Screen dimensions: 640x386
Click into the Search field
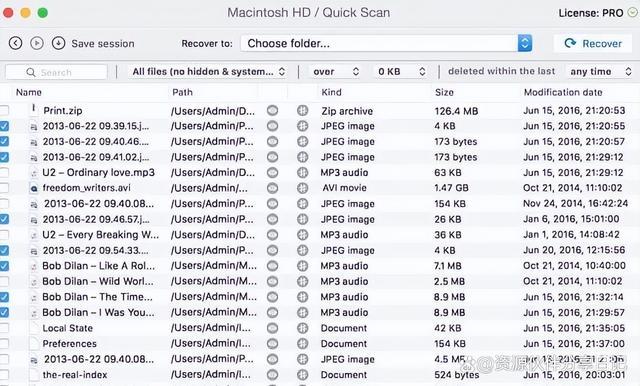tap(56, 72)
